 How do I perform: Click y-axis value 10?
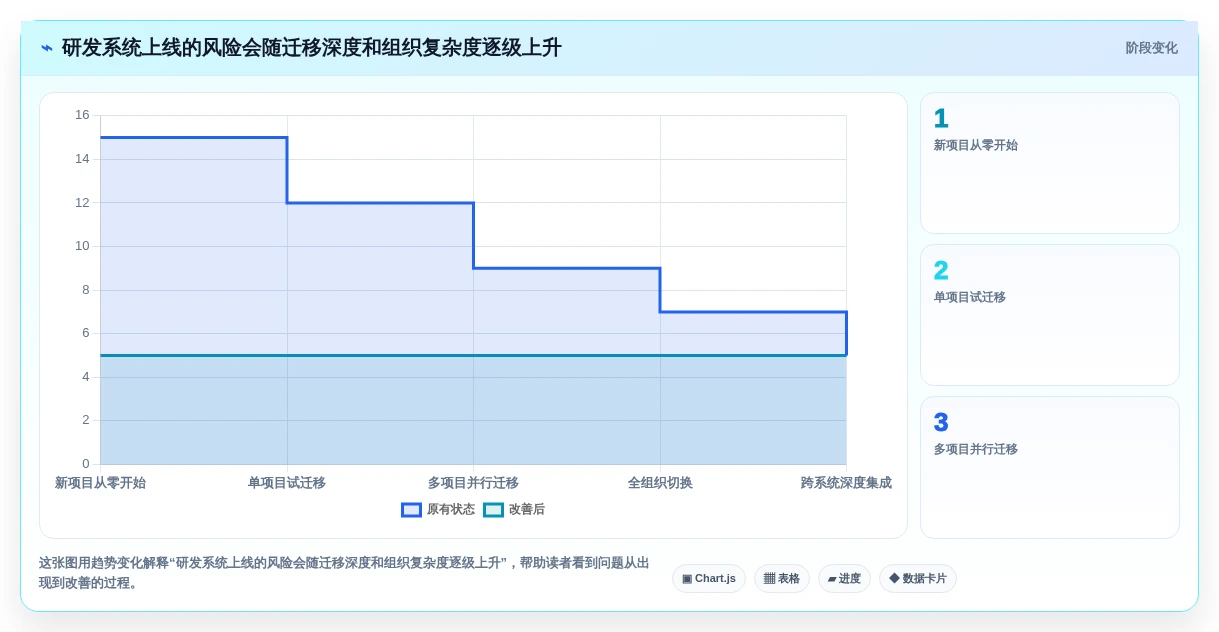[82, 246]
